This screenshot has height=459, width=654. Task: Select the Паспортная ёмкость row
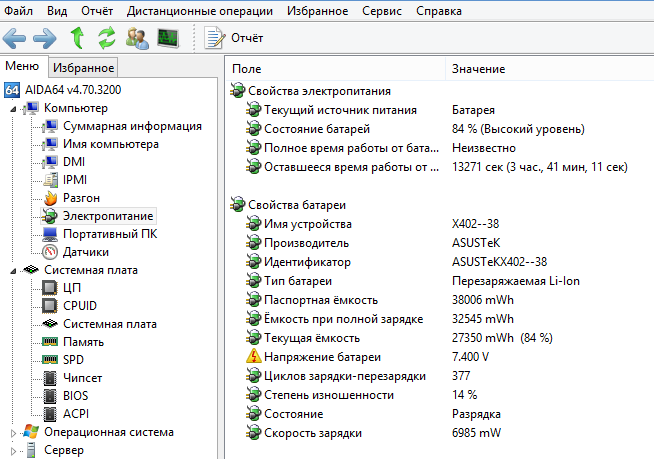click(x=441, y=300)
